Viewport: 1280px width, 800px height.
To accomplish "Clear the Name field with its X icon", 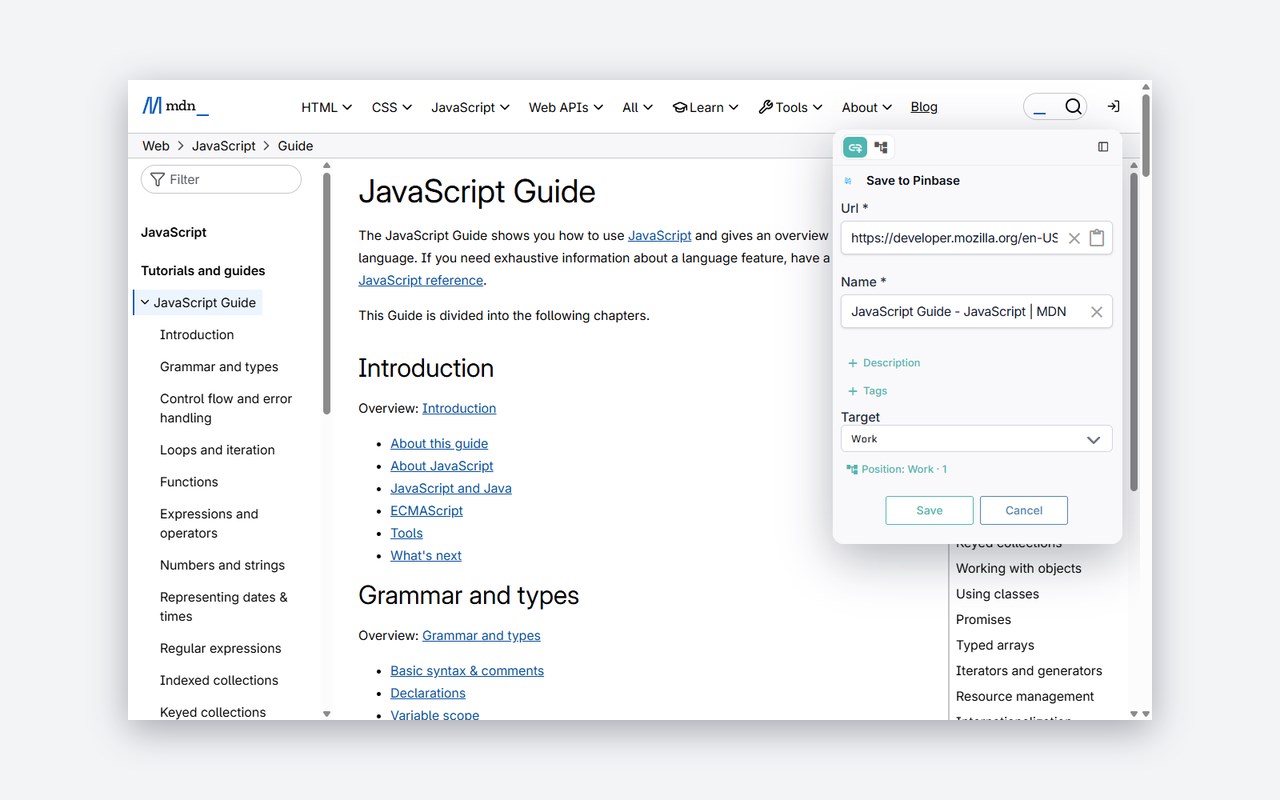I will (x=1097, y=312).
